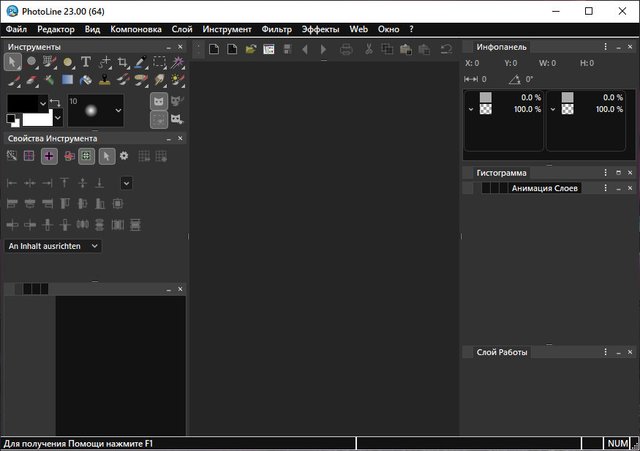Click the open file folder icon

pos(251,48)
